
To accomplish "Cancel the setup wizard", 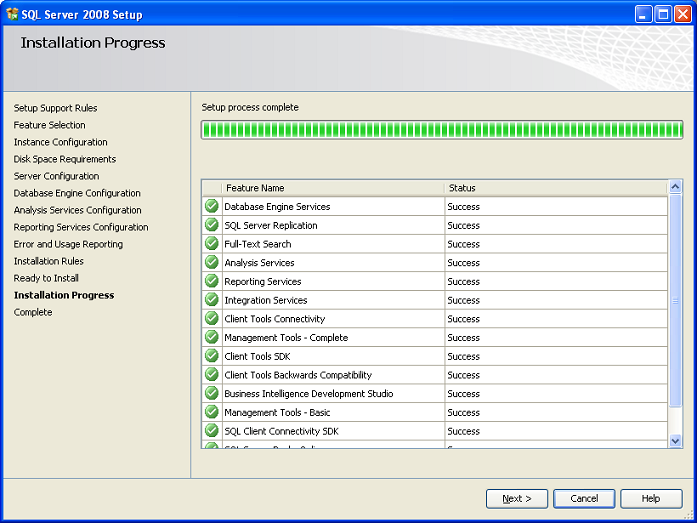I will (584, 499).
